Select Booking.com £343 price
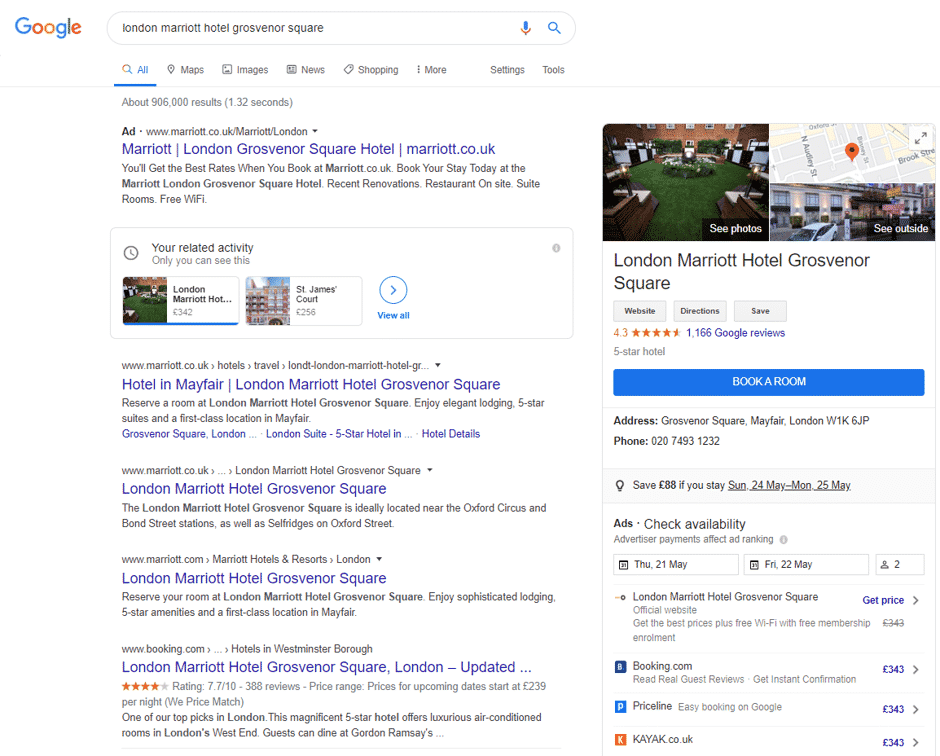Image resolution: width=940 pixels, height=756 pixels. [x=893, y=670]
